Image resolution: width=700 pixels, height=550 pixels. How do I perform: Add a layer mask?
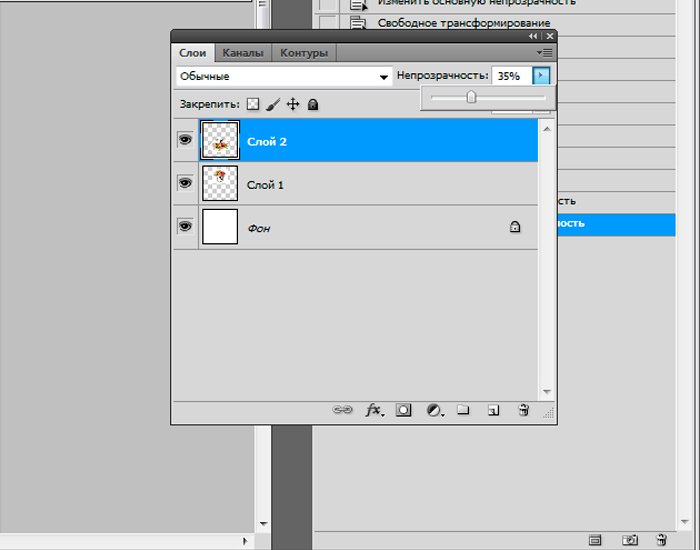[403, 410]
